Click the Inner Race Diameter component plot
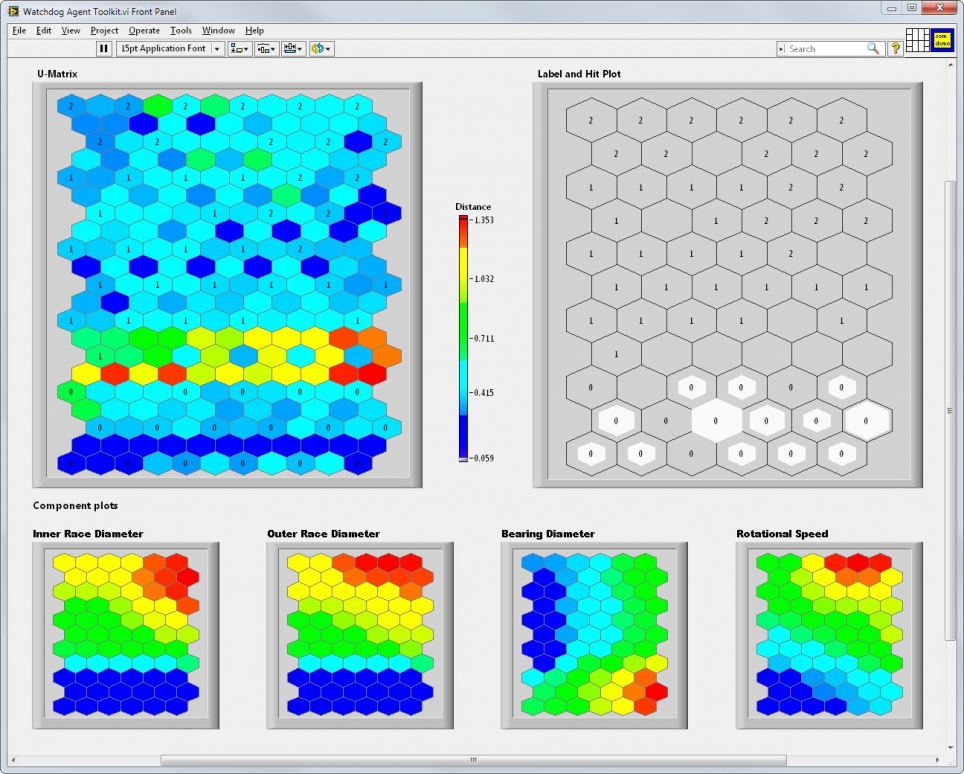The image size is (964, 774). 124,635
